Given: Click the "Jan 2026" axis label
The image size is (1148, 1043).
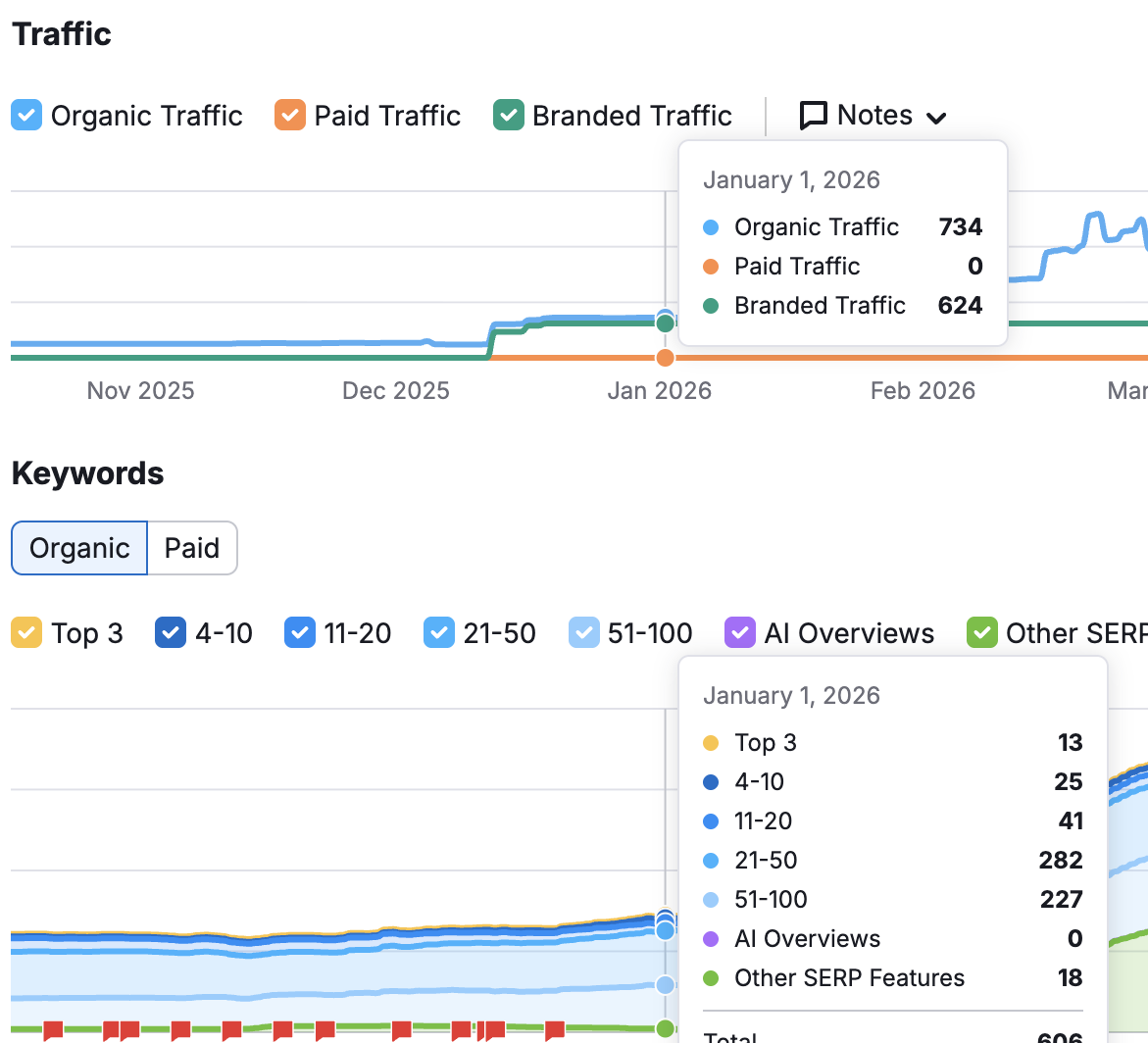Looking at the screenshot, I should [659, 391].
